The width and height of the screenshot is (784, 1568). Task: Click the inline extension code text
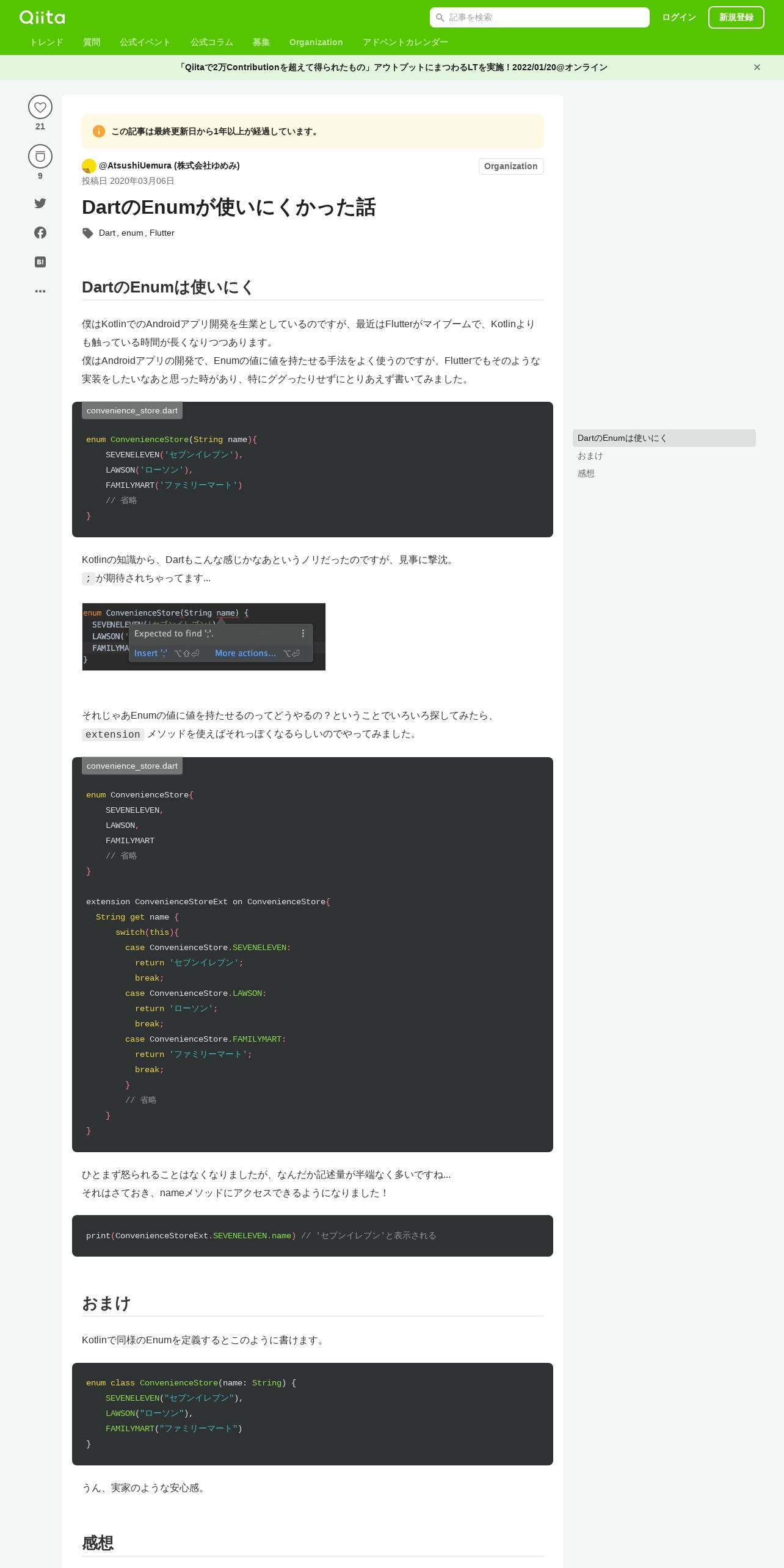pyautogui.click(x=113, y=735)
